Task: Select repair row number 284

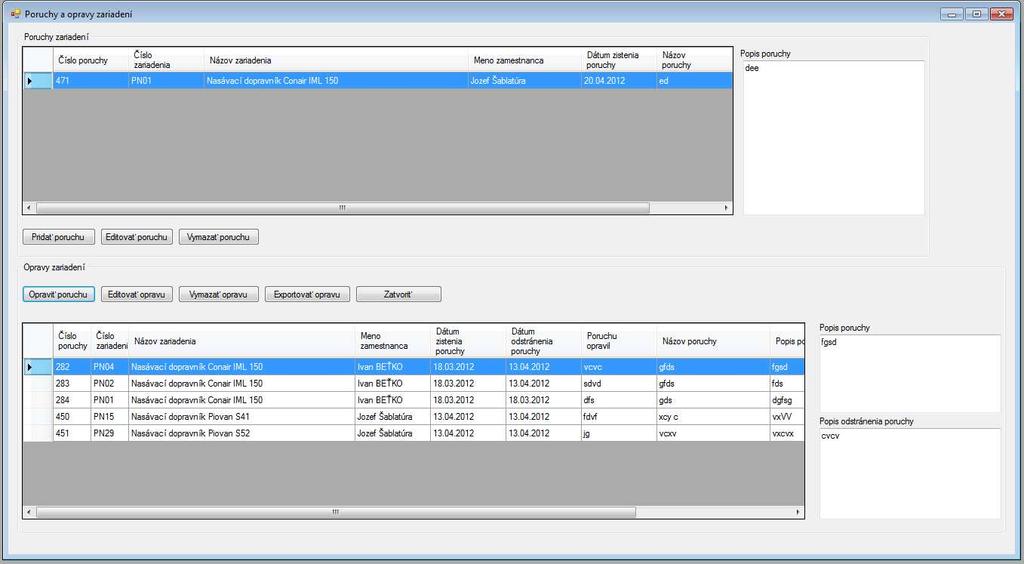Action: [72, 400]
